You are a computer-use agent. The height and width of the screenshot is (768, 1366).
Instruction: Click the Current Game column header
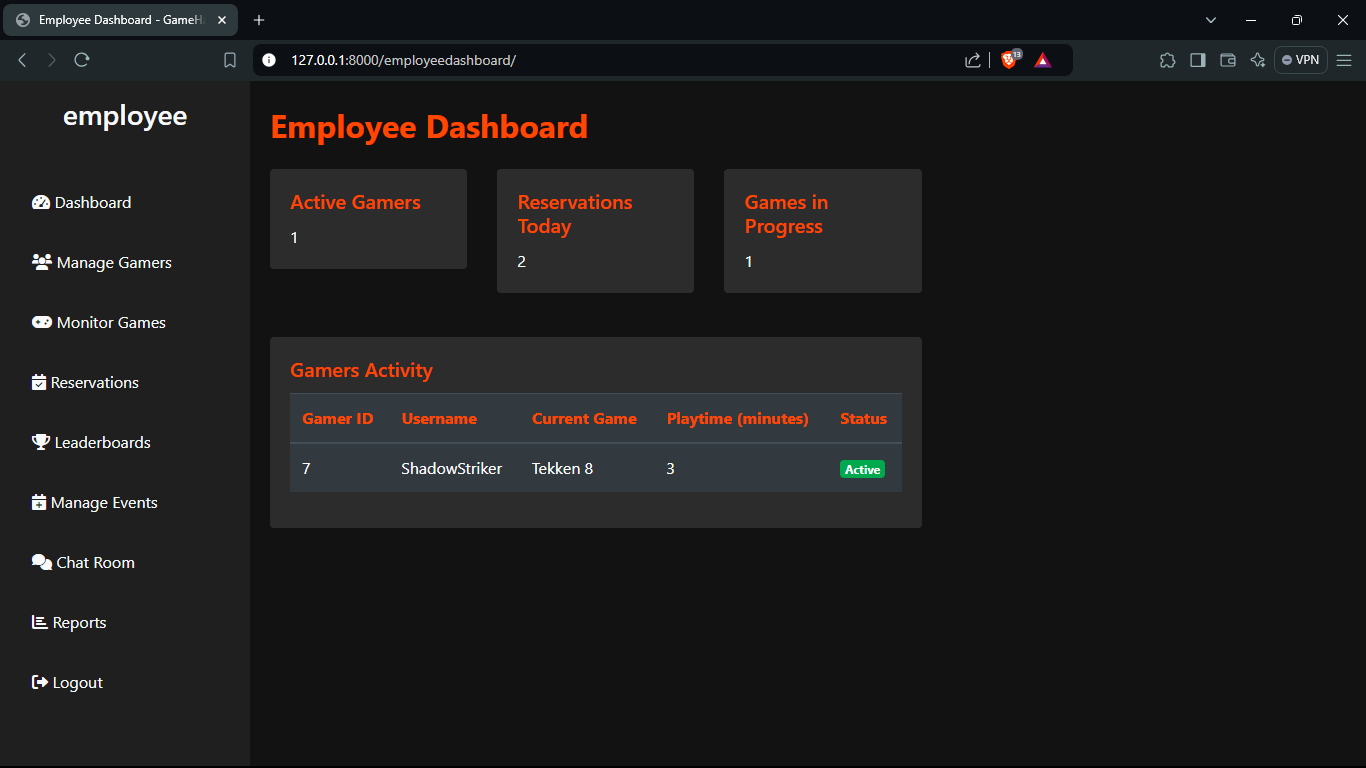click(x=584, y=419)
